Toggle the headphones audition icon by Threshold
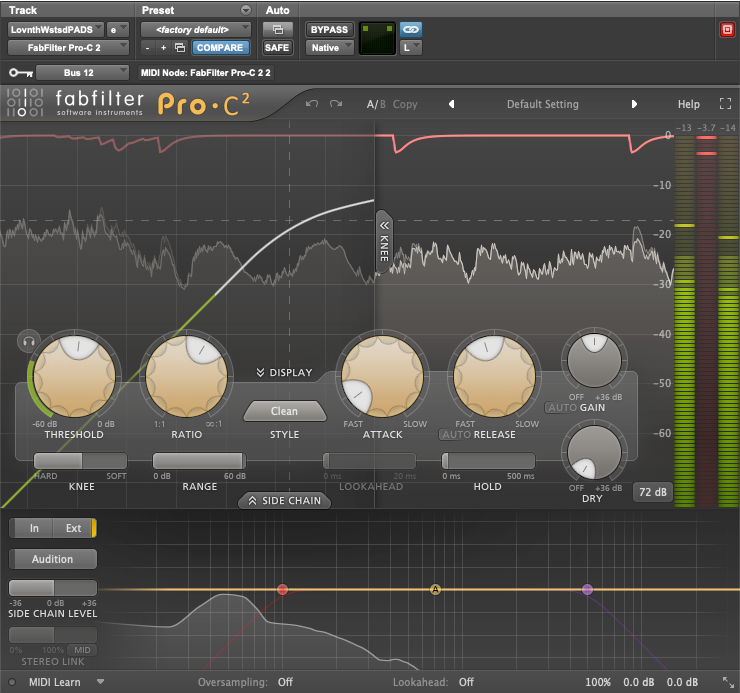 coord(28,341)
